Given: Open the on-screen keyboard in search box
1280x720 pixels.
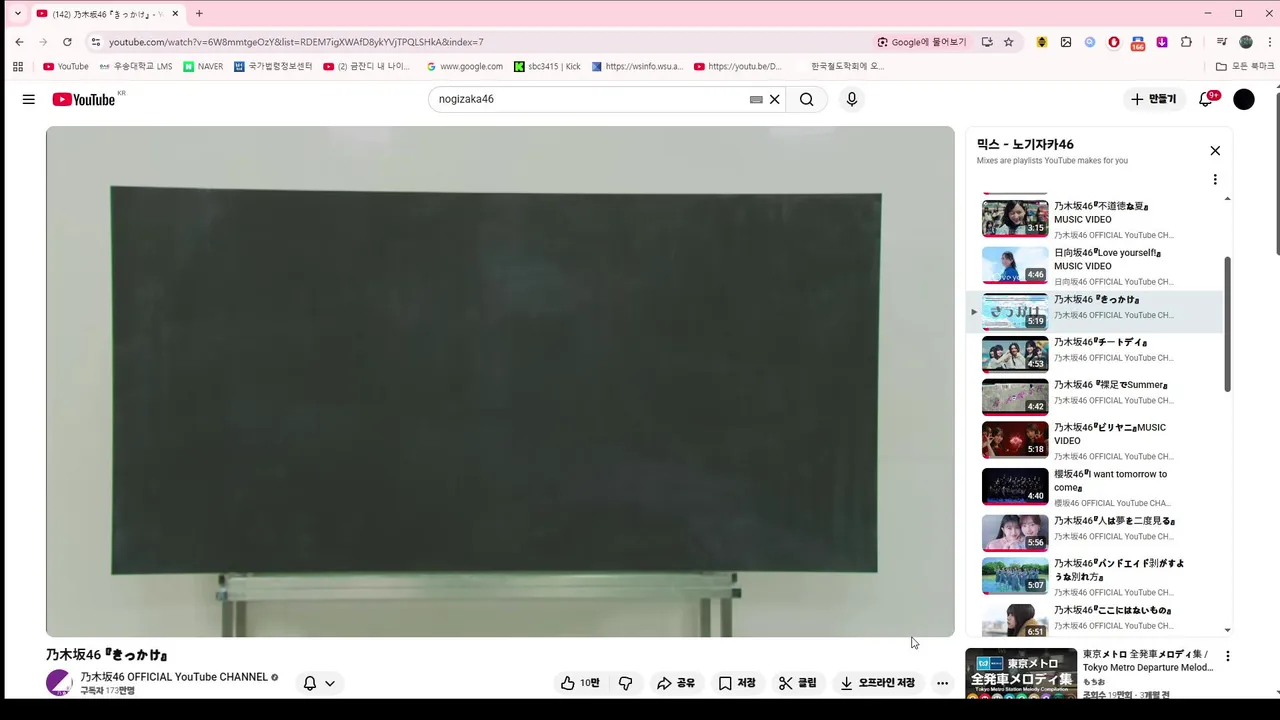Looking at the screenshot, I should click(756, 99).
